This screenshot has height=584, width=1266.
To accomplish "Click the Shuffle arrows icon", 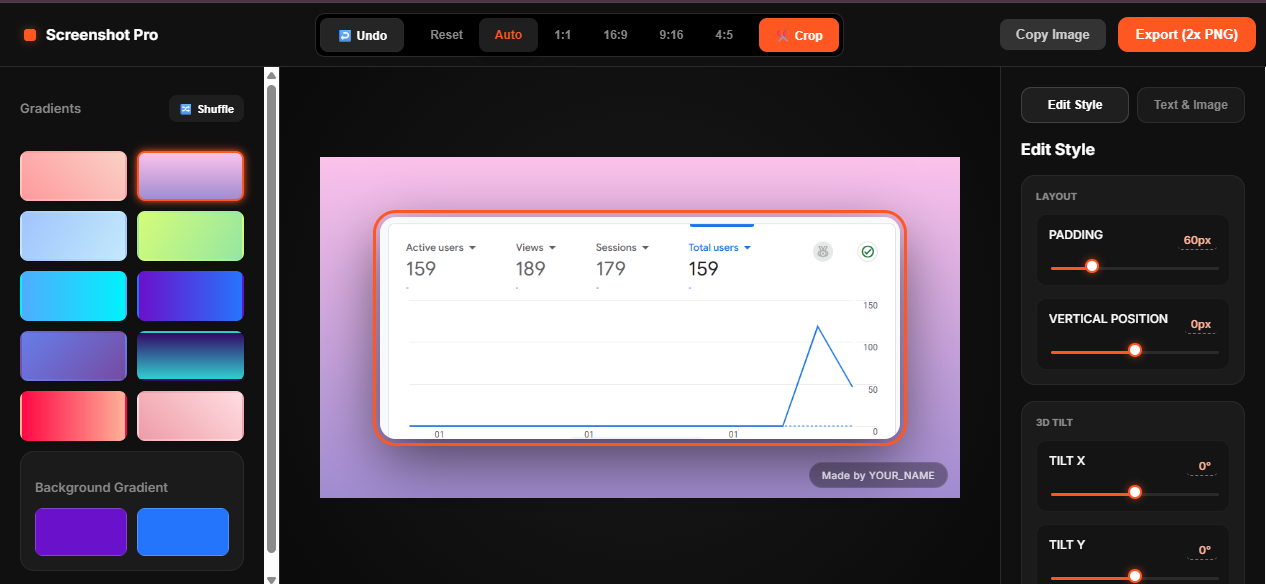I will 186,109.
